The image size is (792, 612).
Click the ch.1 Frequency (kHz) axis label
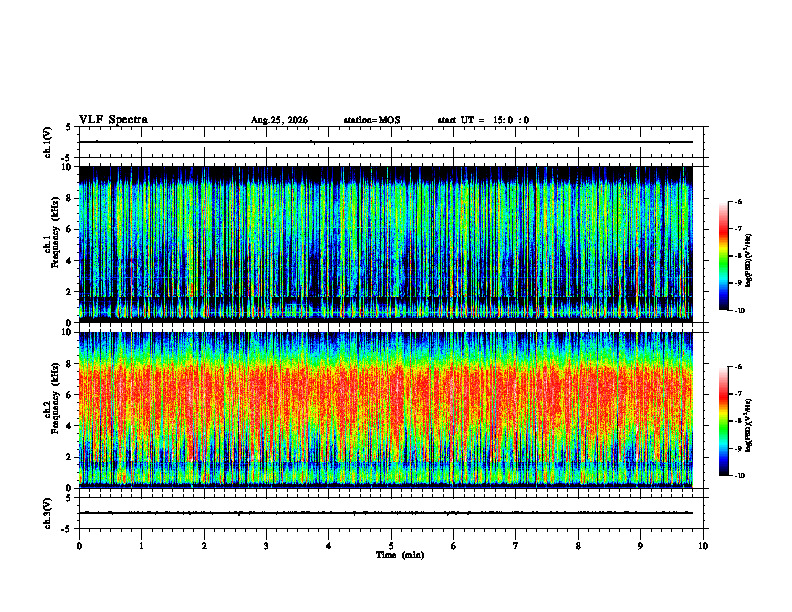(51, 244)
